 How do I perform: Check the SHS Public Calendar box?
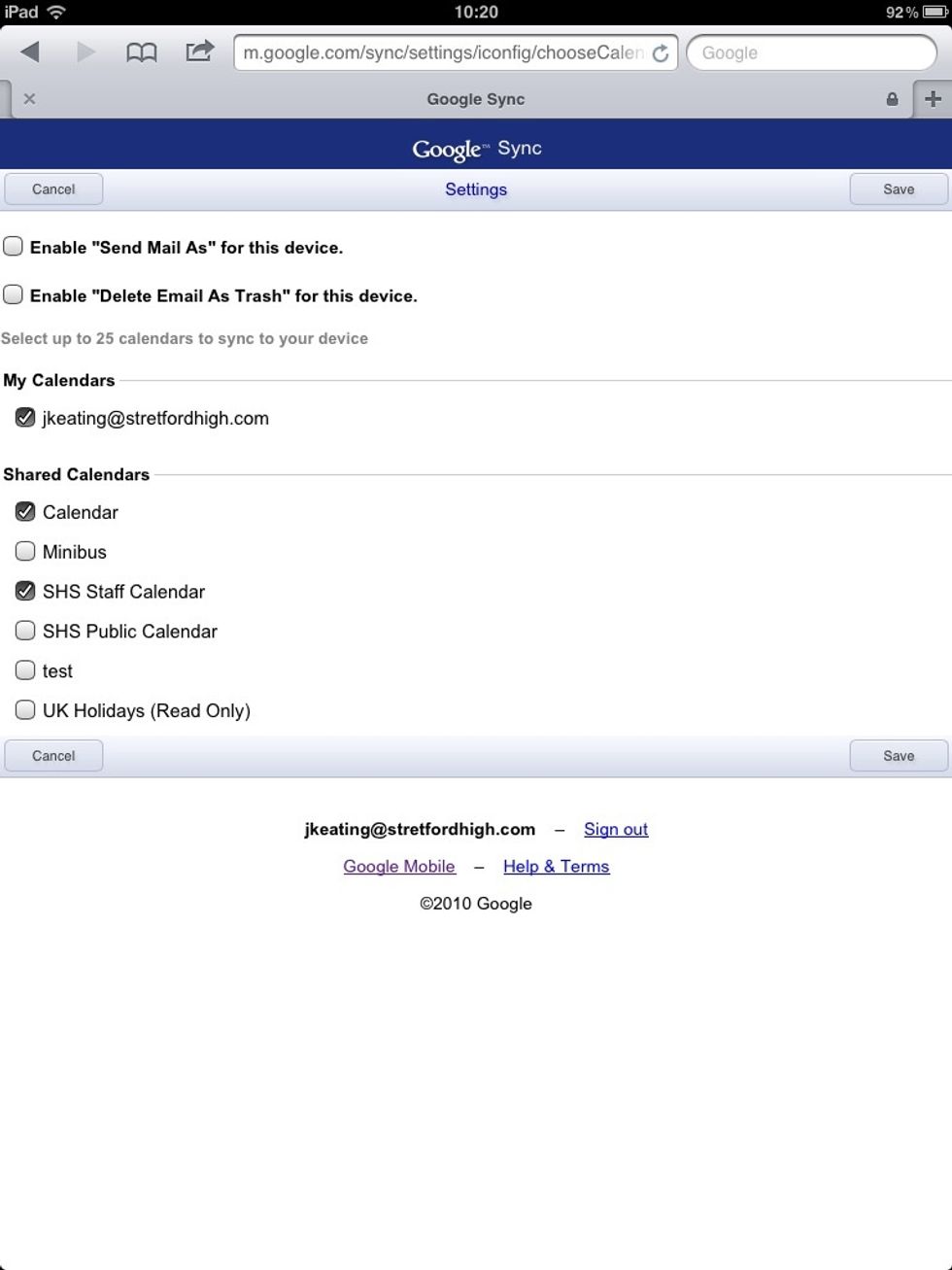25,631
